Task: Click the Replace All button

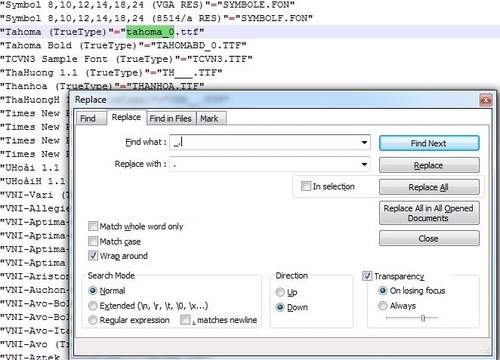Action: 429,187
